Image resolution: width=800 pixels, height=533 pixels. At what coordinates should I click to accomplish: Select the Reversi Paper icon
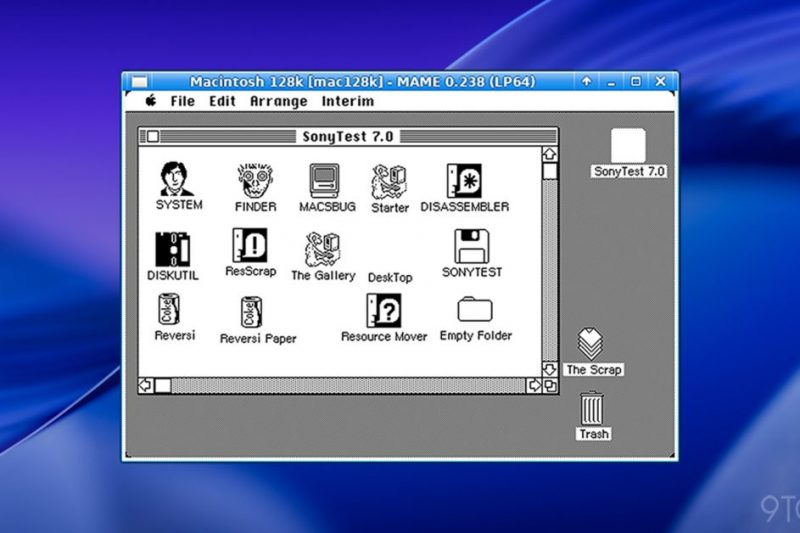coord(251,312)
